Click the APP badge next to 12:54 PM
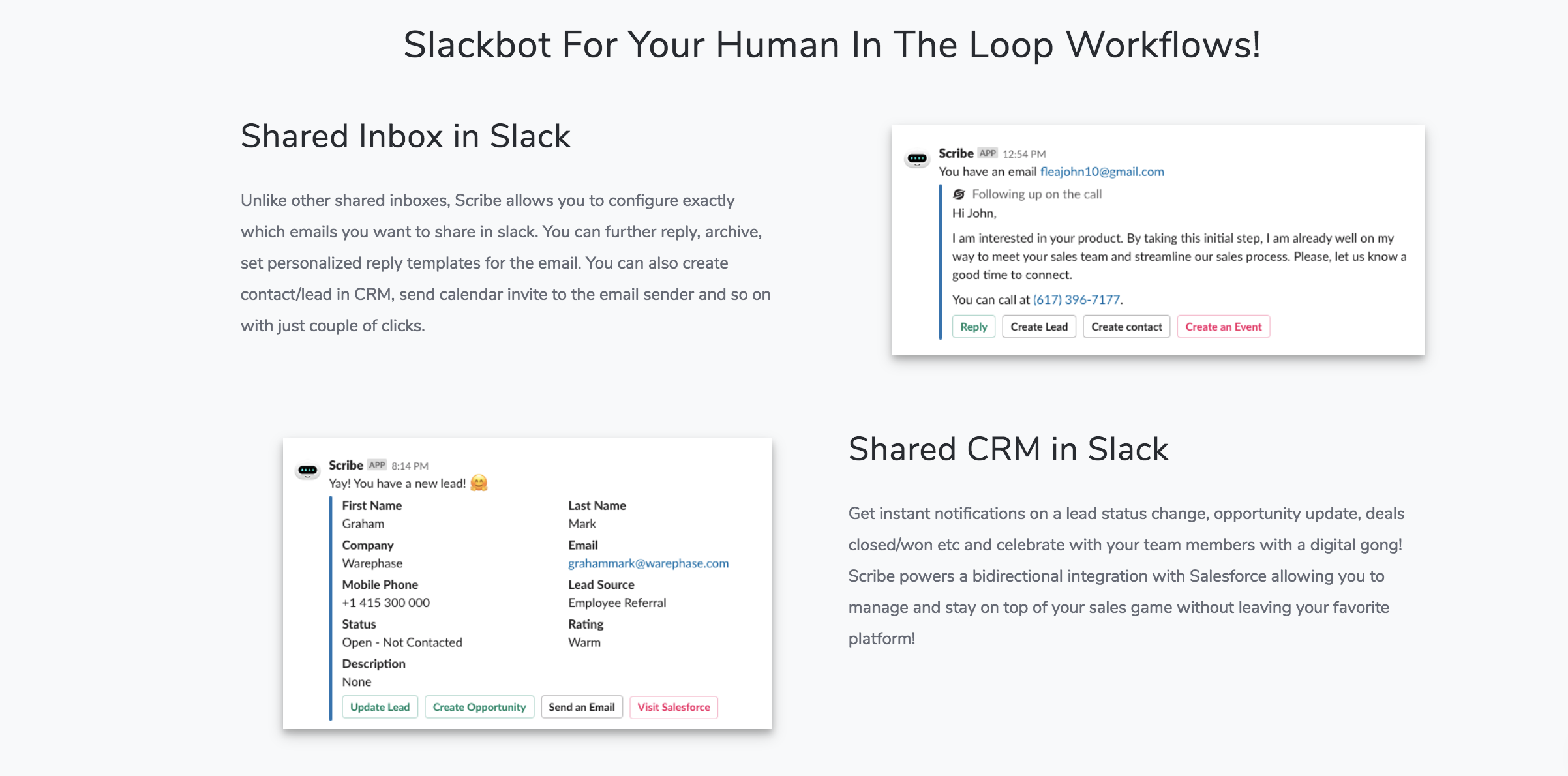This screenshot has width=1568, height=776. [988, 153]
